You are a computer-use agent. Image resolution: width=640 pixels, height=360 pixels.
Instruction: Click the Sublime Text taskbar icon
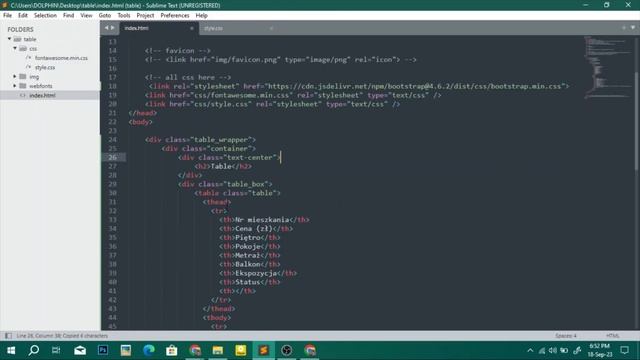(x=263, y=350)
